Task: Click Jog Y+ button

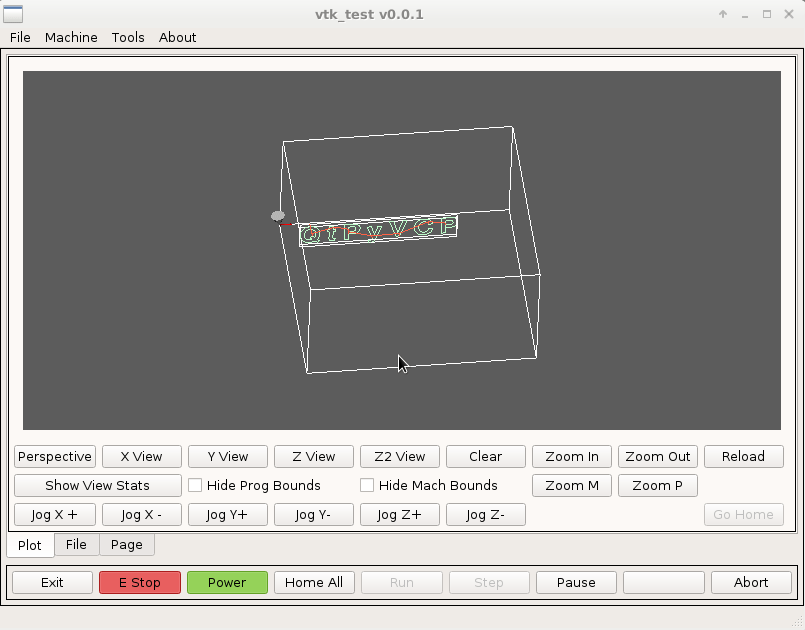Action: click(x=228, y=514)
